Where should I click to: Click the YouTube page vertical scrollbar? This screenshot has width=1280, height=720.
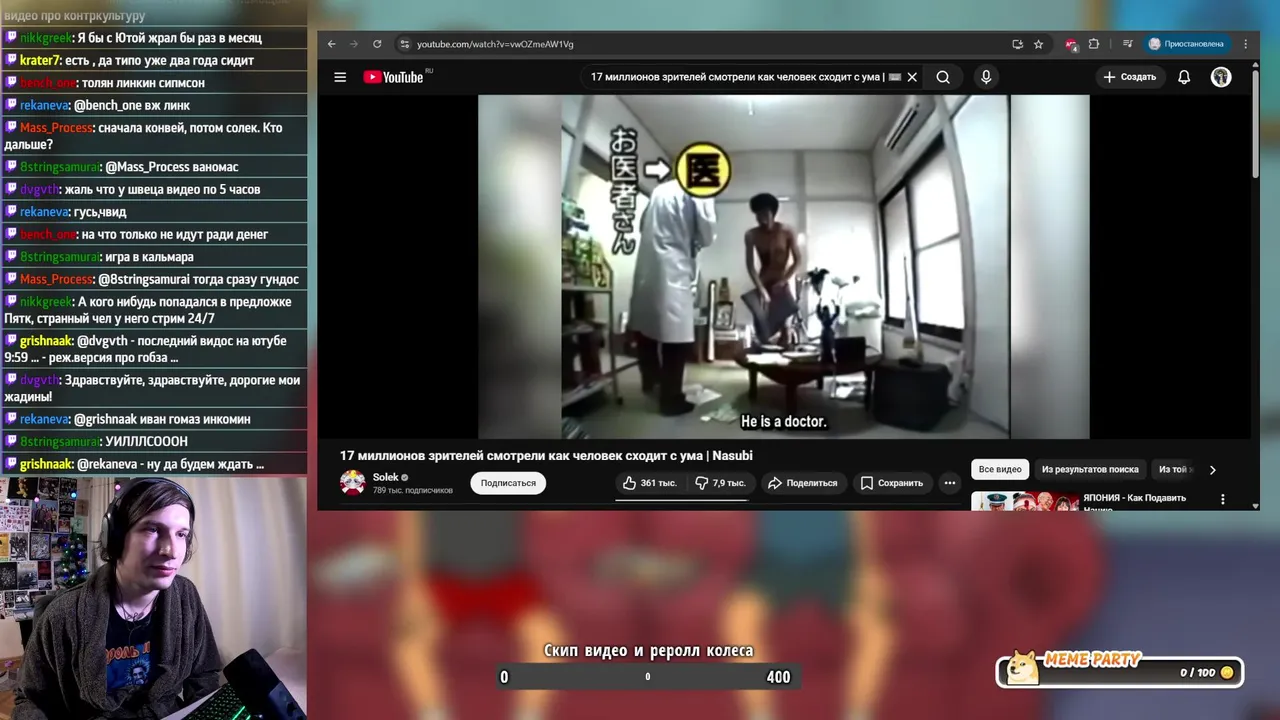pos(1255,124)
